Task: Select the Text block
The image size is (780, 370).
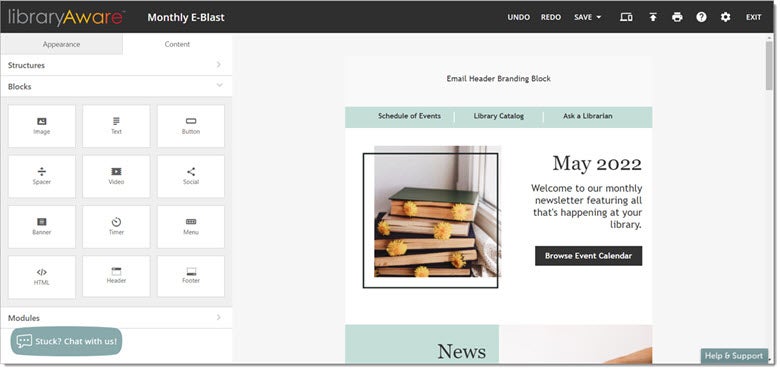Action: coord(116,126)
